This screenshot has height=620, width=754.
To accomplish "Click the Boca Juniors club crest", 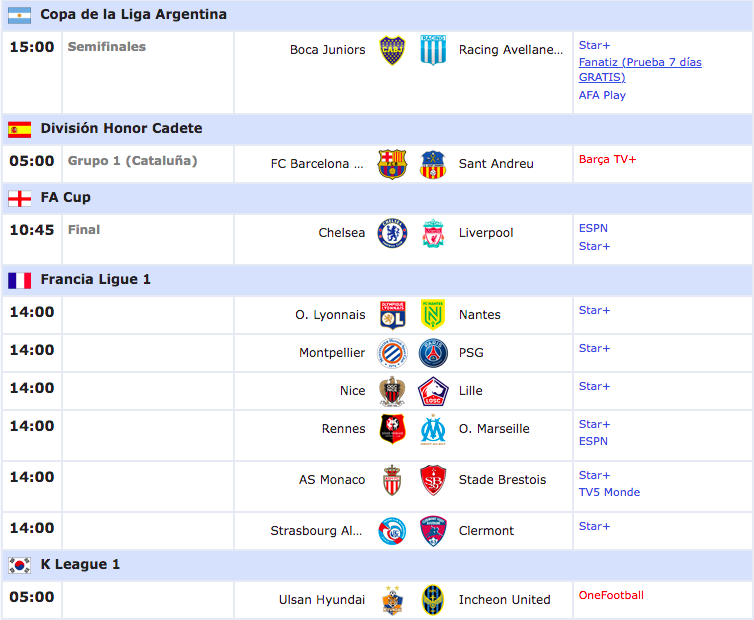I will point(392,50).
